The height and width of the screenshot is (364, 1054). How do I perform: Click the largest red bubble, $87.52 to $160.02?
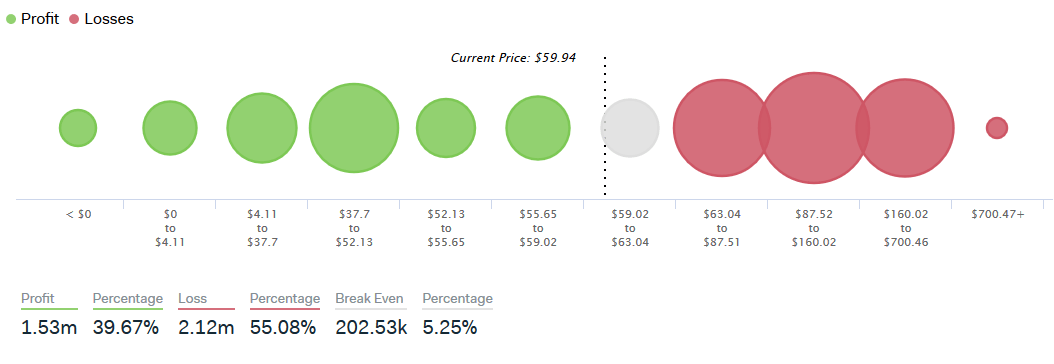pyautogui.click(x=814, y=128)
